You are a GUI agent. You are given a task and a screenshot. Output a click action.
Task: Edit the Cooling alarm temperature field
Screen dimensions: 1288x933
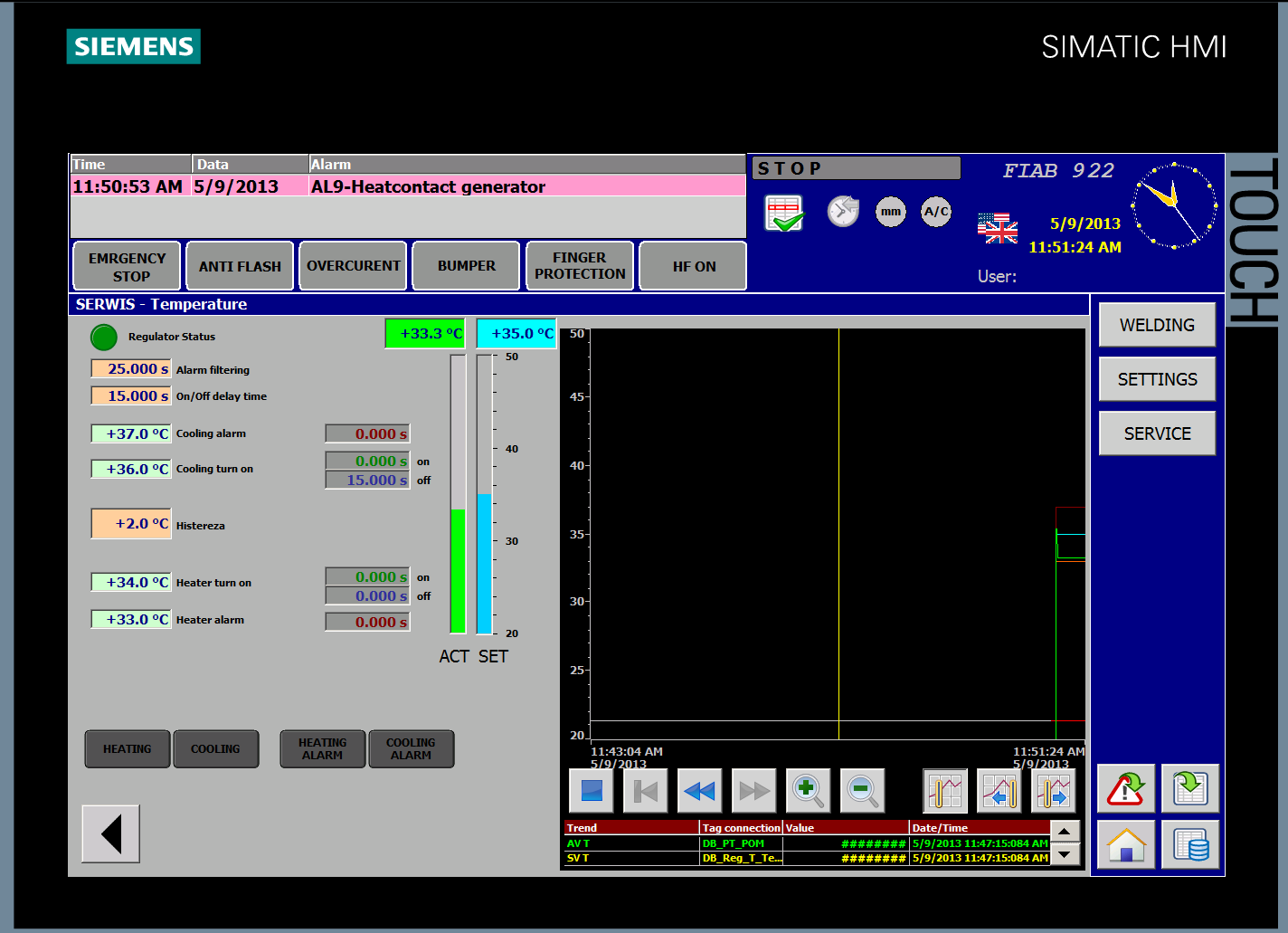coord(131,433)
